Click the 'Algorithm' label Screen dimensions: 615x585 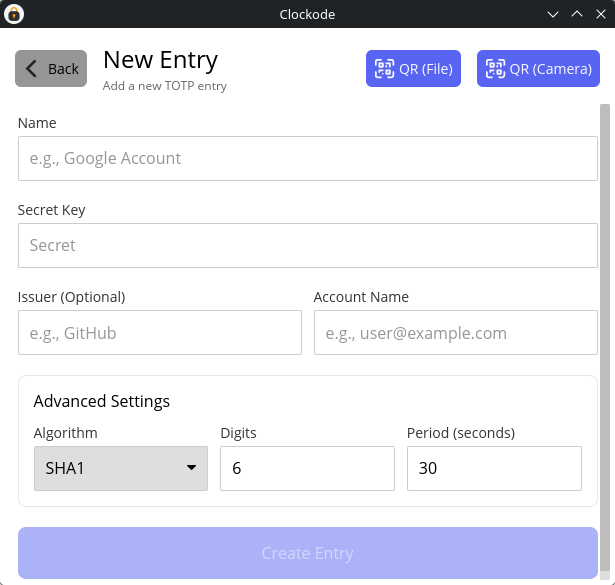(66, 433)
